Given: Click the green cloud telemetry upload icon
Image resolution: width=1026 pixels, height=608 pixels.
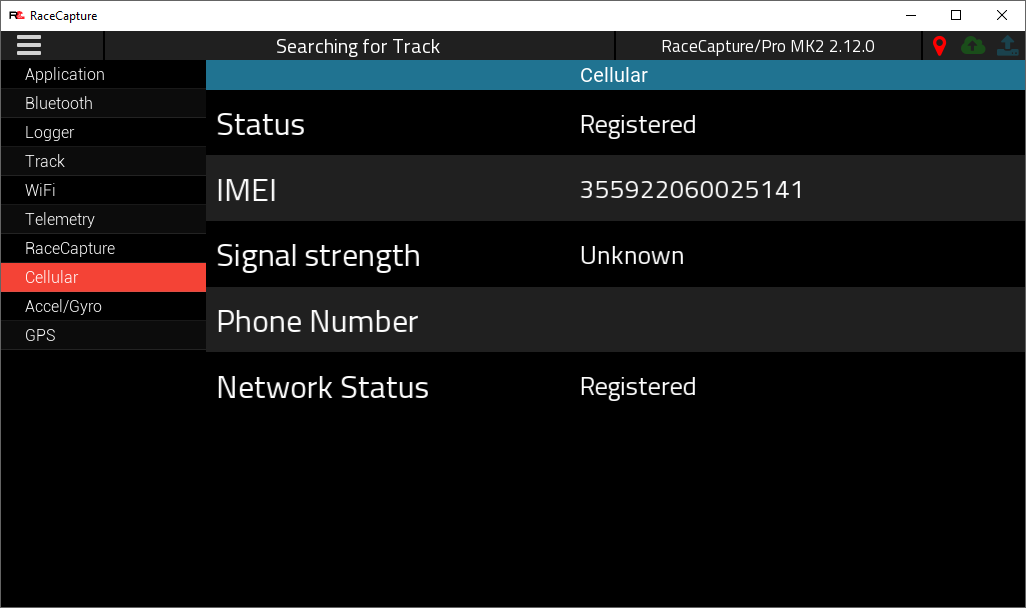Looking at the screenshot, I should tap(973, 45).
